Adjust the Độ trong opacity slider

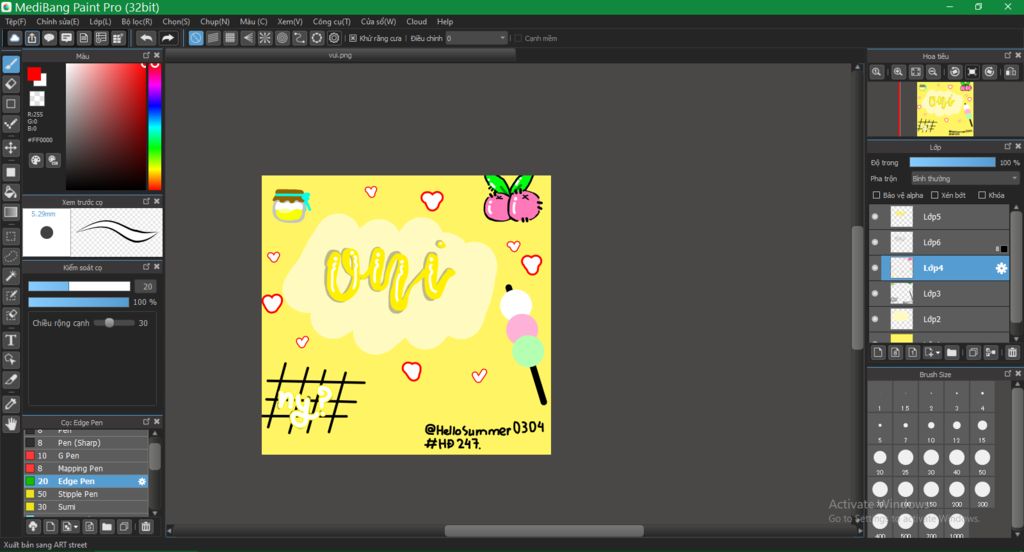(x=952, y=162)
